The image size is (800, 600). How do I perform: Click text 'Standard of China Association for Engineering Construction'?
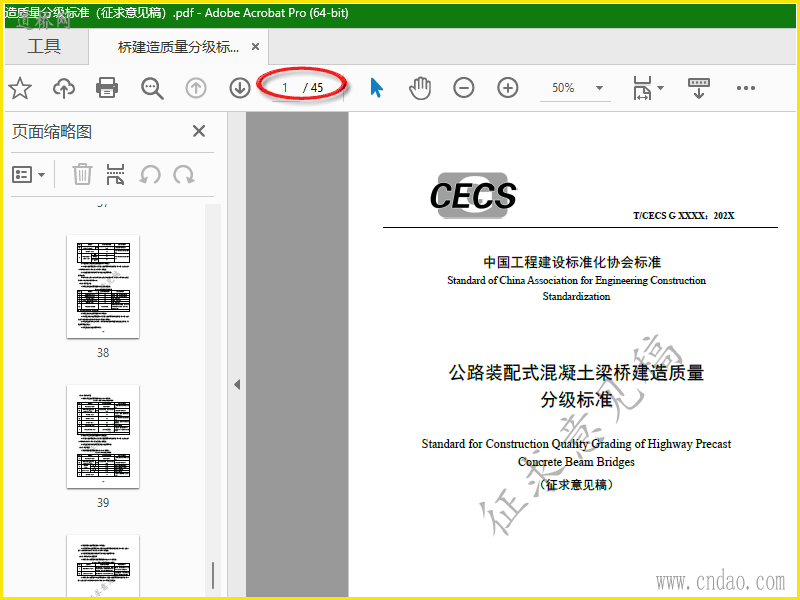tap(577, 280)
